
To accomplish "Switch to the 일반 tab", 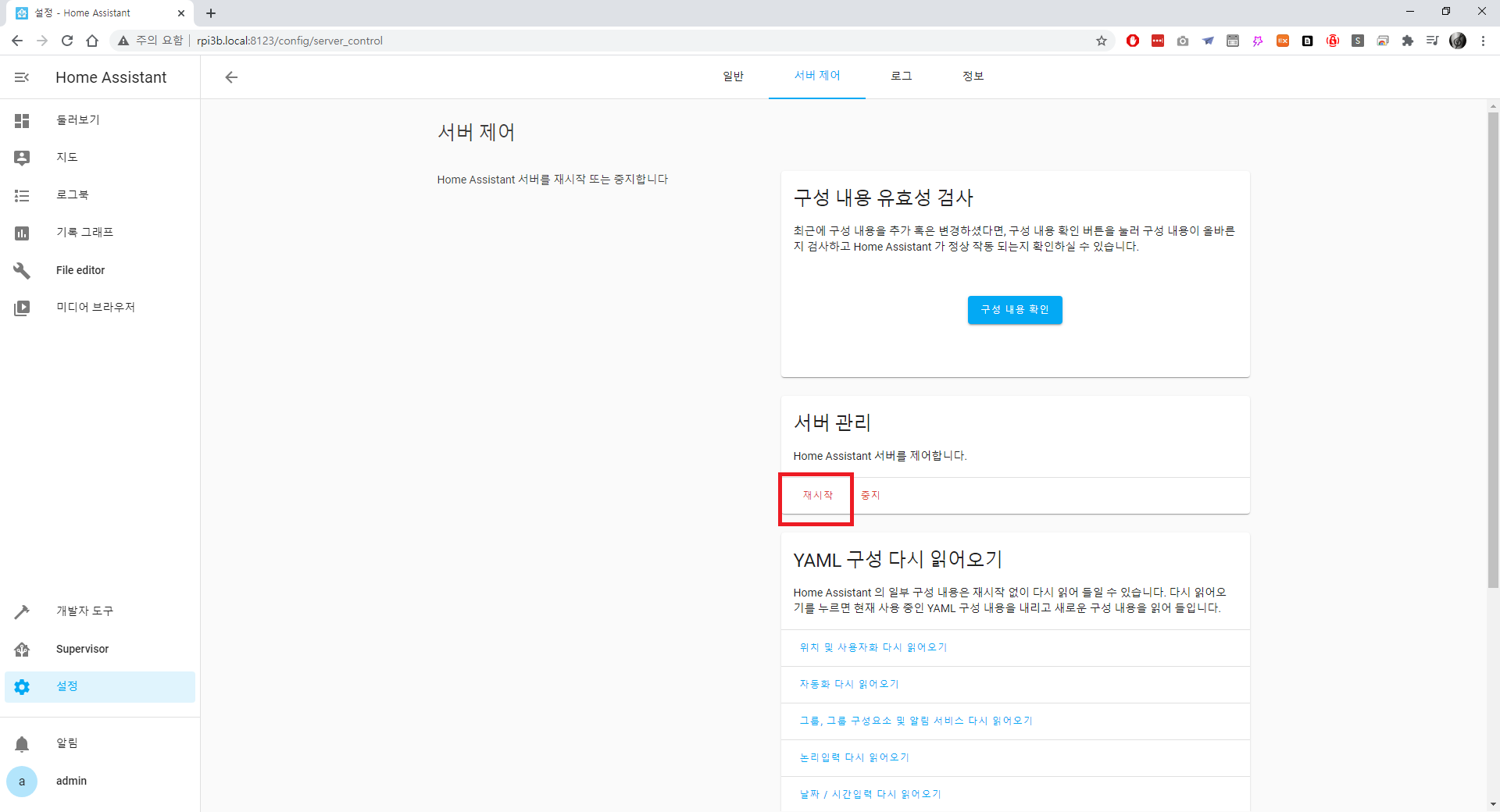I will coord(733,76).
